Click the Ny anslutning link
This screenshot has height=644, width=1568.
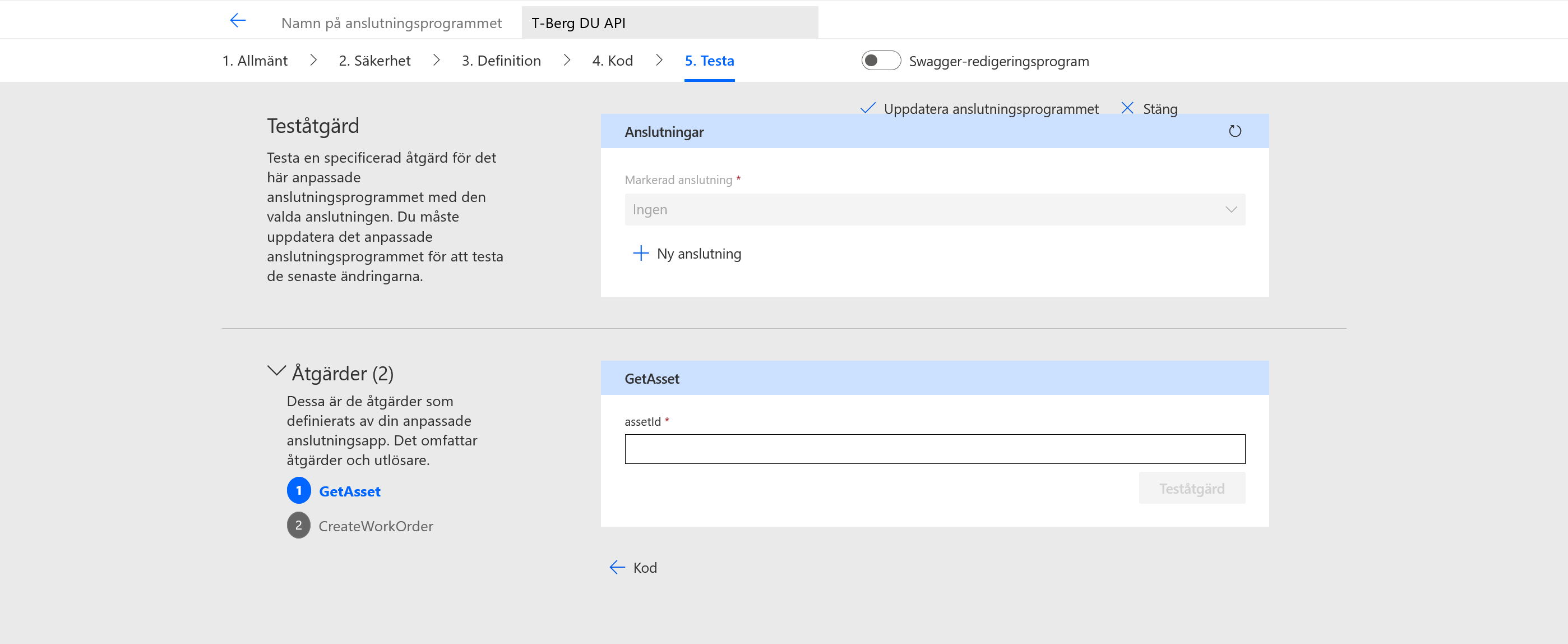(x=699, y=254)
